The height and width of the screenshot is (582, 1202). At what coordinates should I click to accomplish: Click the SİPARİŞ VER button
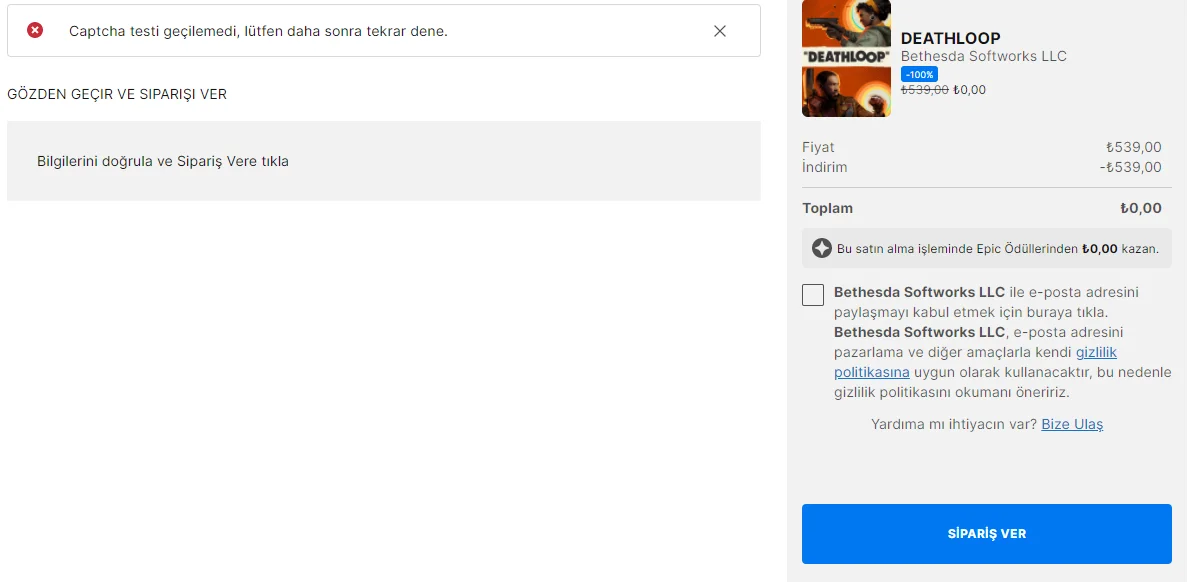[987, 534]
